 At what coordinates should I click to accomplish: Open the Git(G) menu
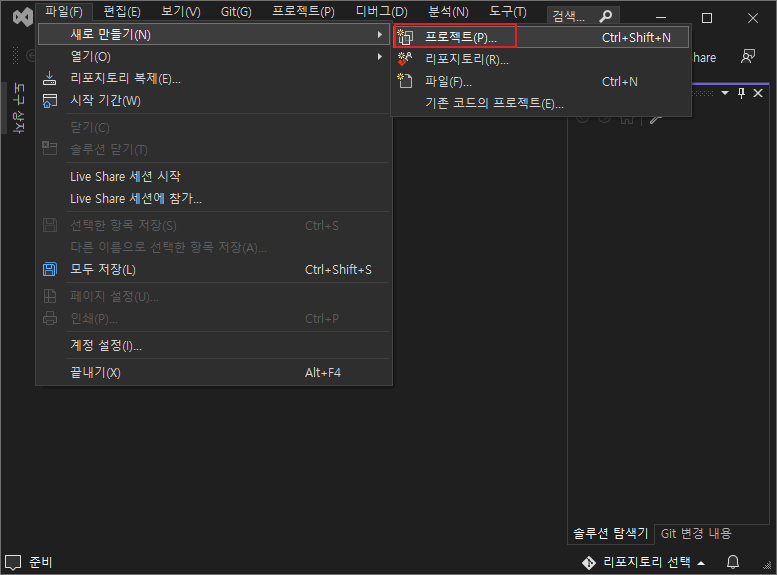coord(236,11)
